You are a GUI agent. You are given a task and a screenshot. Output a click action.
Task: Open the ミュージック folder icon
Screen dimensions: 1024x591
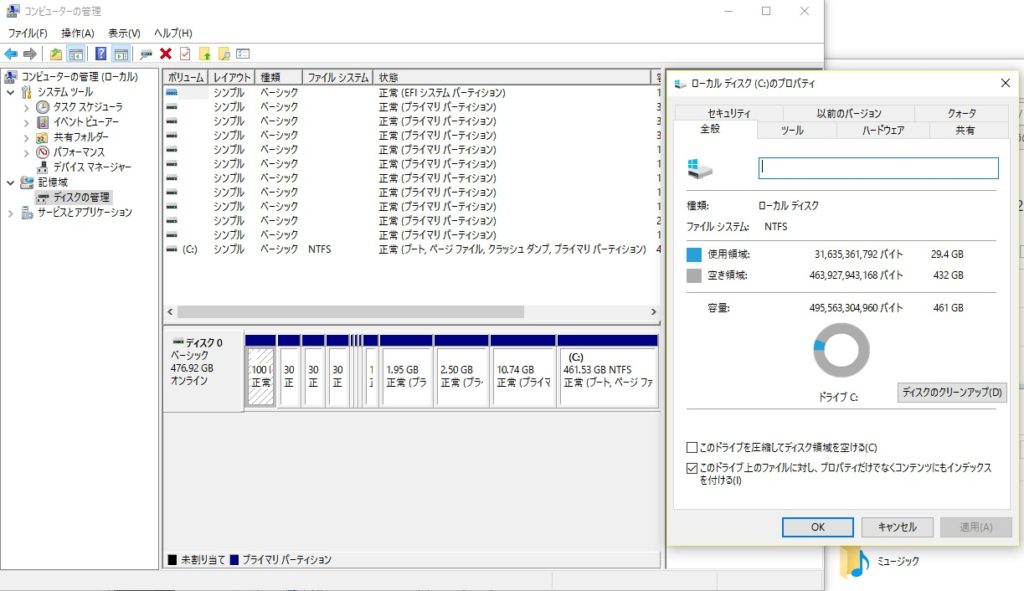[x=854, y=562]
